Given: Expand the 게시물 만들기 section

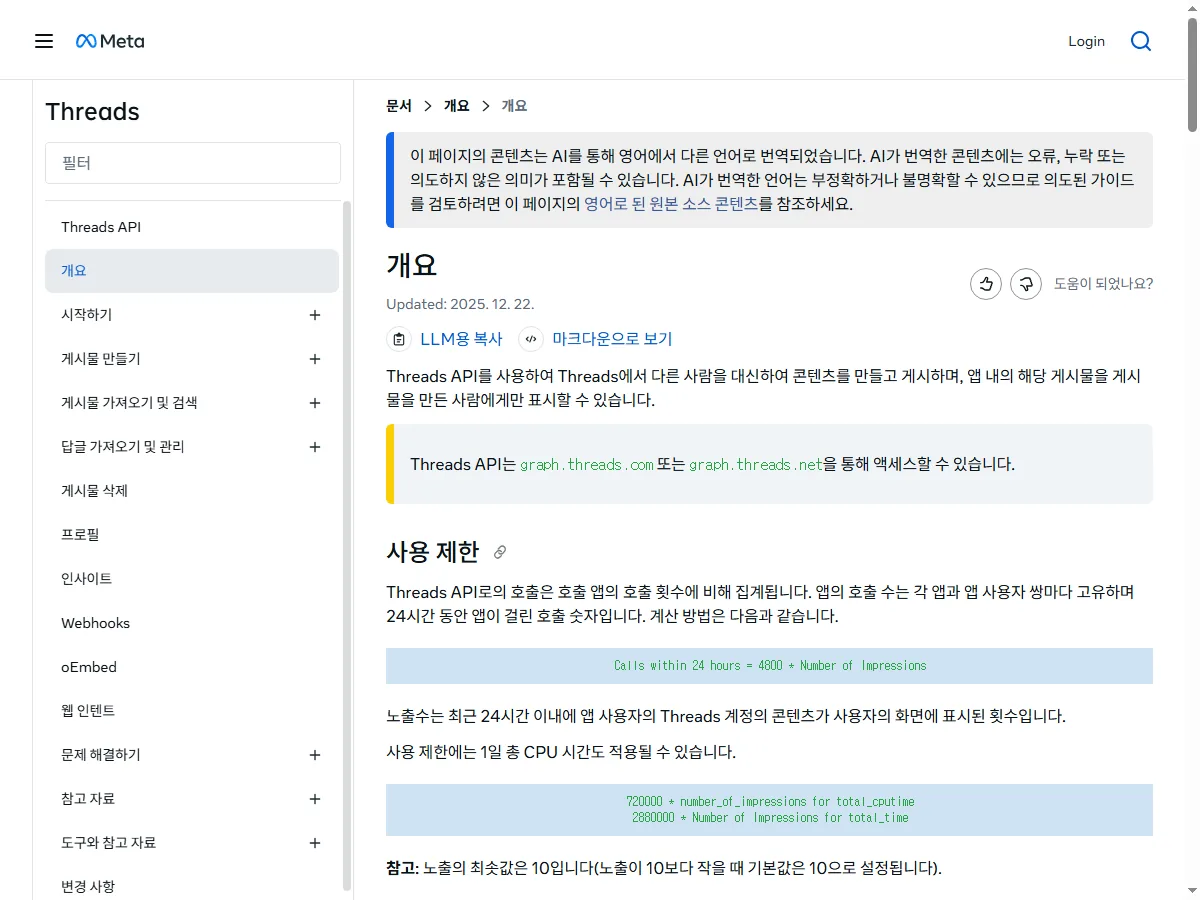Looking at the screenshot, I should [x=315, y=359].
